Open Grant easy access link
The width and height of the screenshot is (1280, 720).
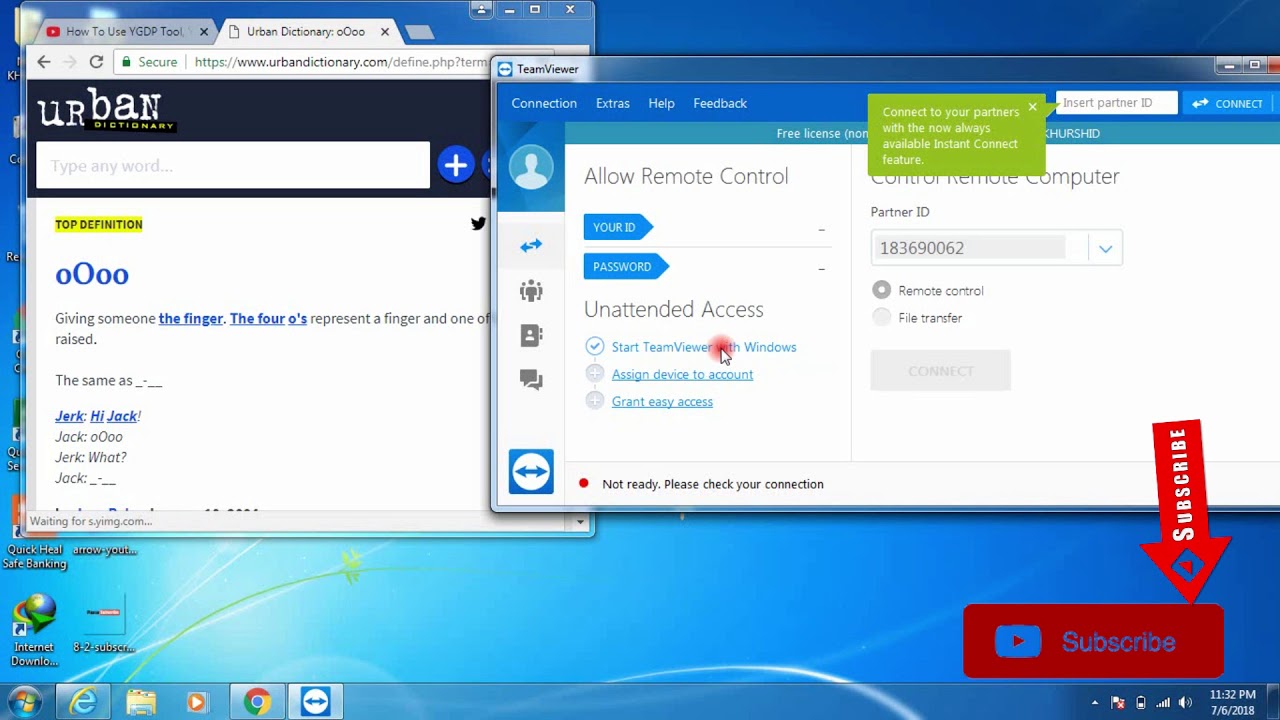(662, 401)
